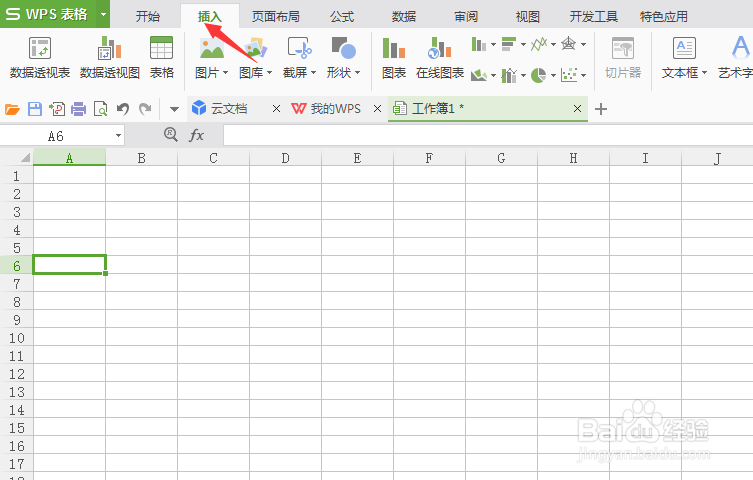This screenshot has width=753, height=480.
Task: Expand the 图片 dropdown arrow
Action: point(225,73)
